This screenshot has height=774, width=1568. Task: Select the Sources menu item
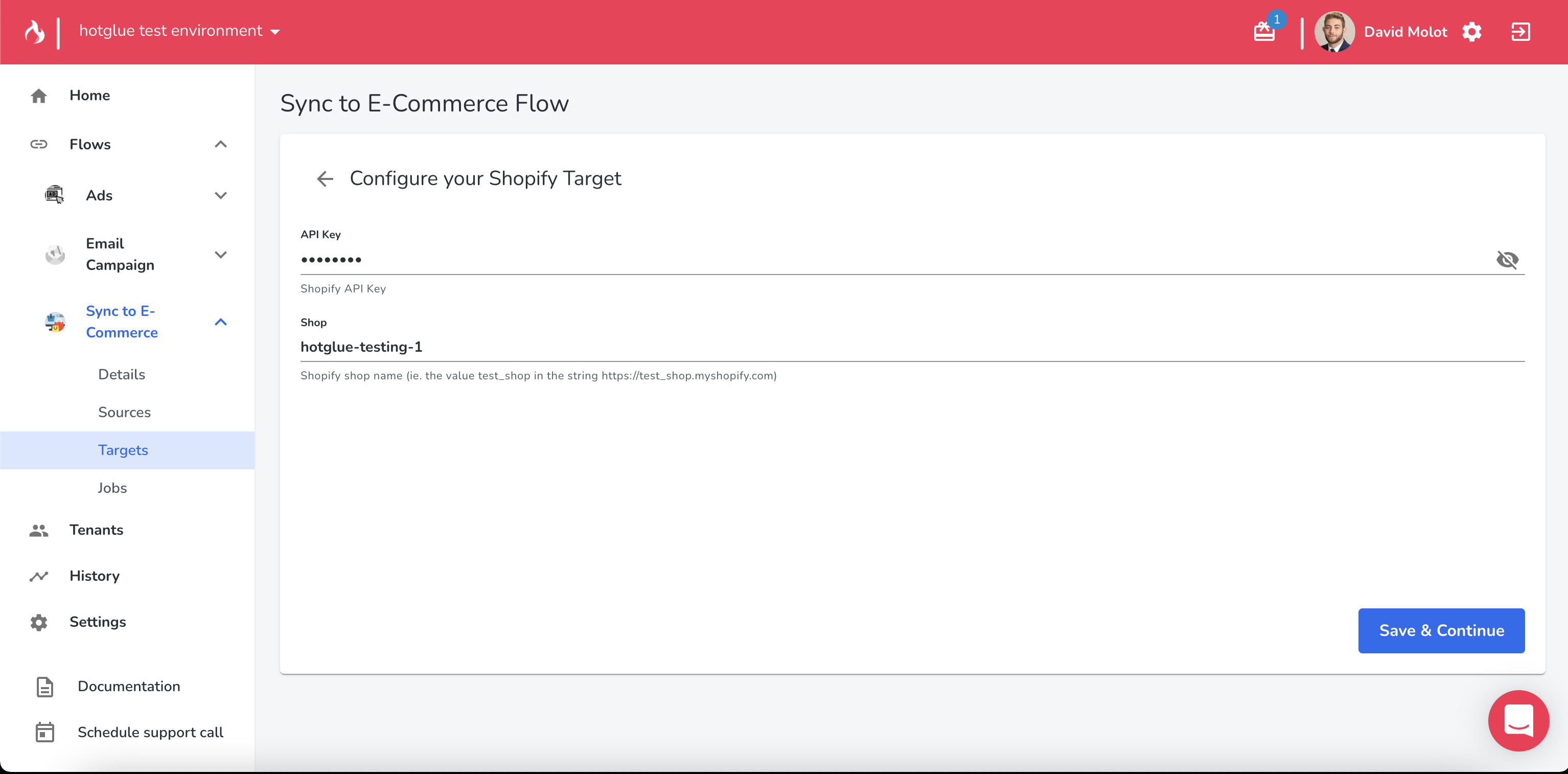pyautogui.click(x=124, y=412)
